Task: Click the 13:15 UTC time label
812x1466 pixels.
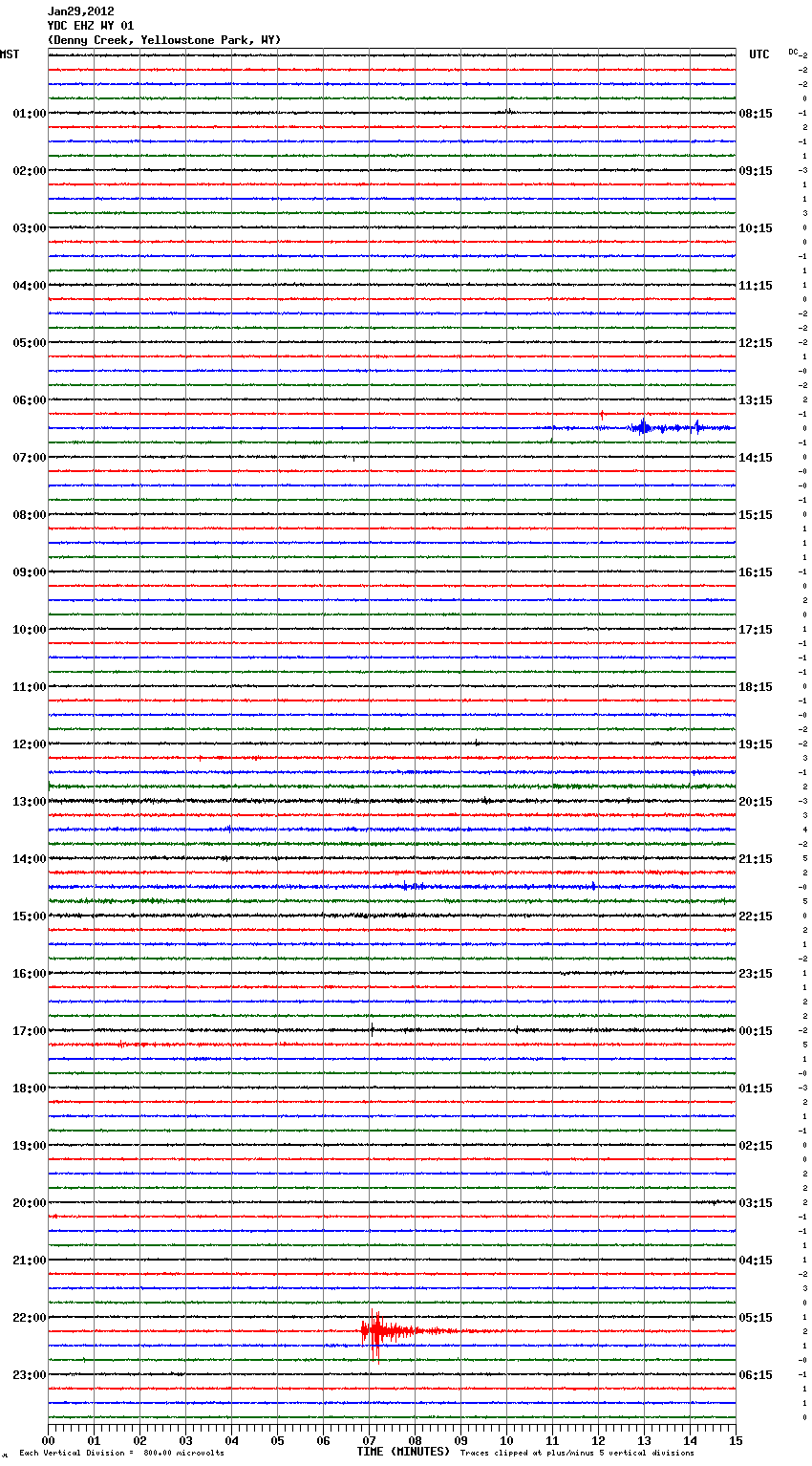Action: 756,400
